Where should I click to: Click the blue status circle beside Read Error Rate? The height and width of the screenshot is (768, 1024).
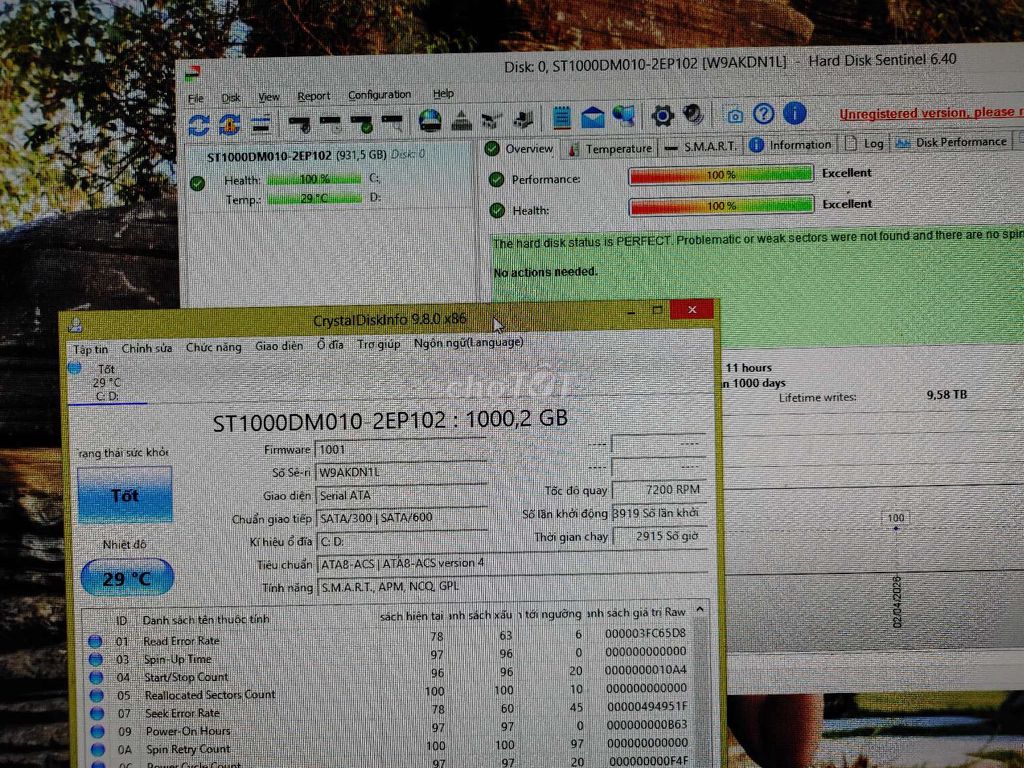(95, 641)
